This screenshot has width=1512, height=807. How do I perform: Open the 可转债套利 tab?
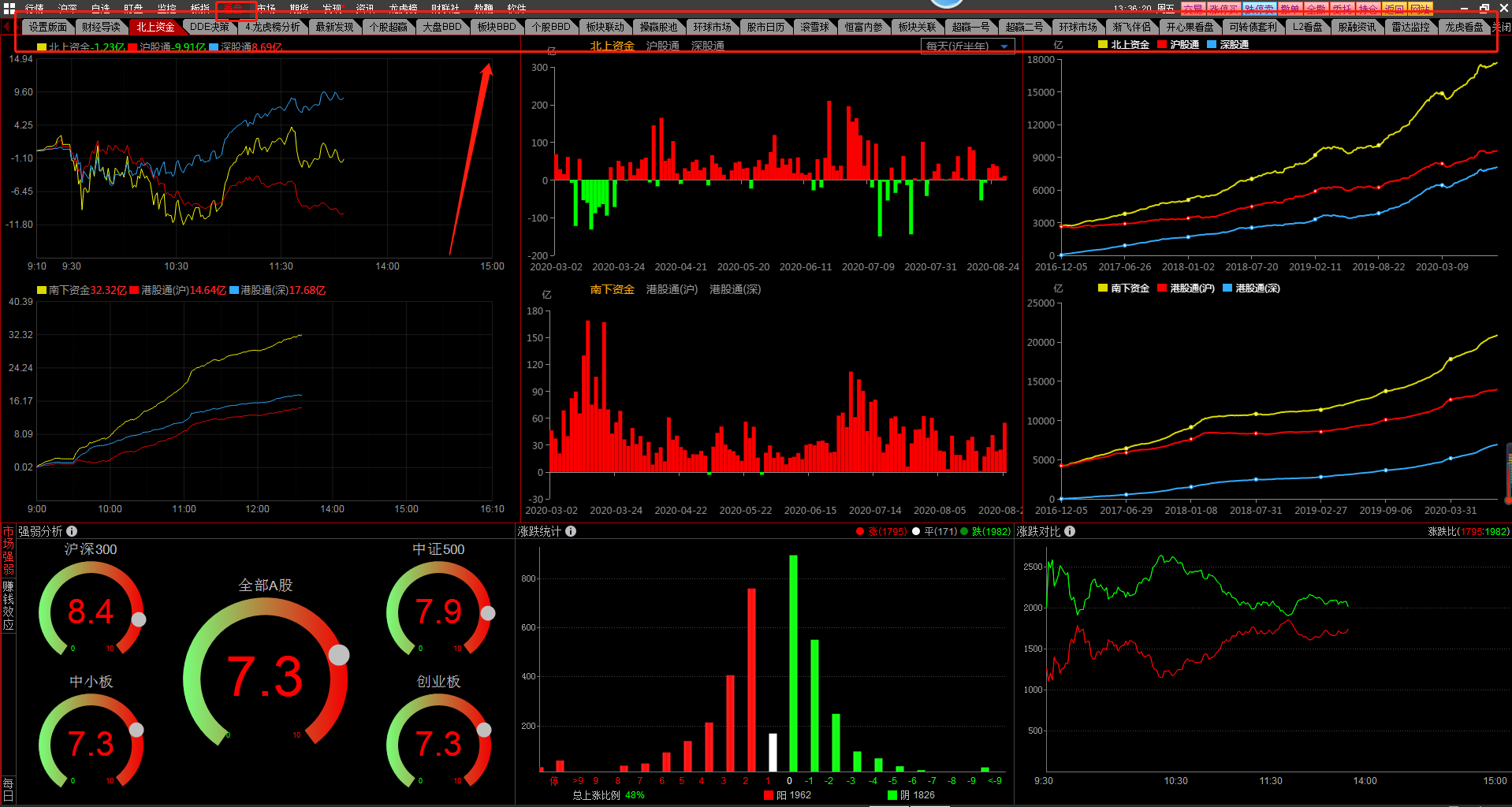(1253, 27)
